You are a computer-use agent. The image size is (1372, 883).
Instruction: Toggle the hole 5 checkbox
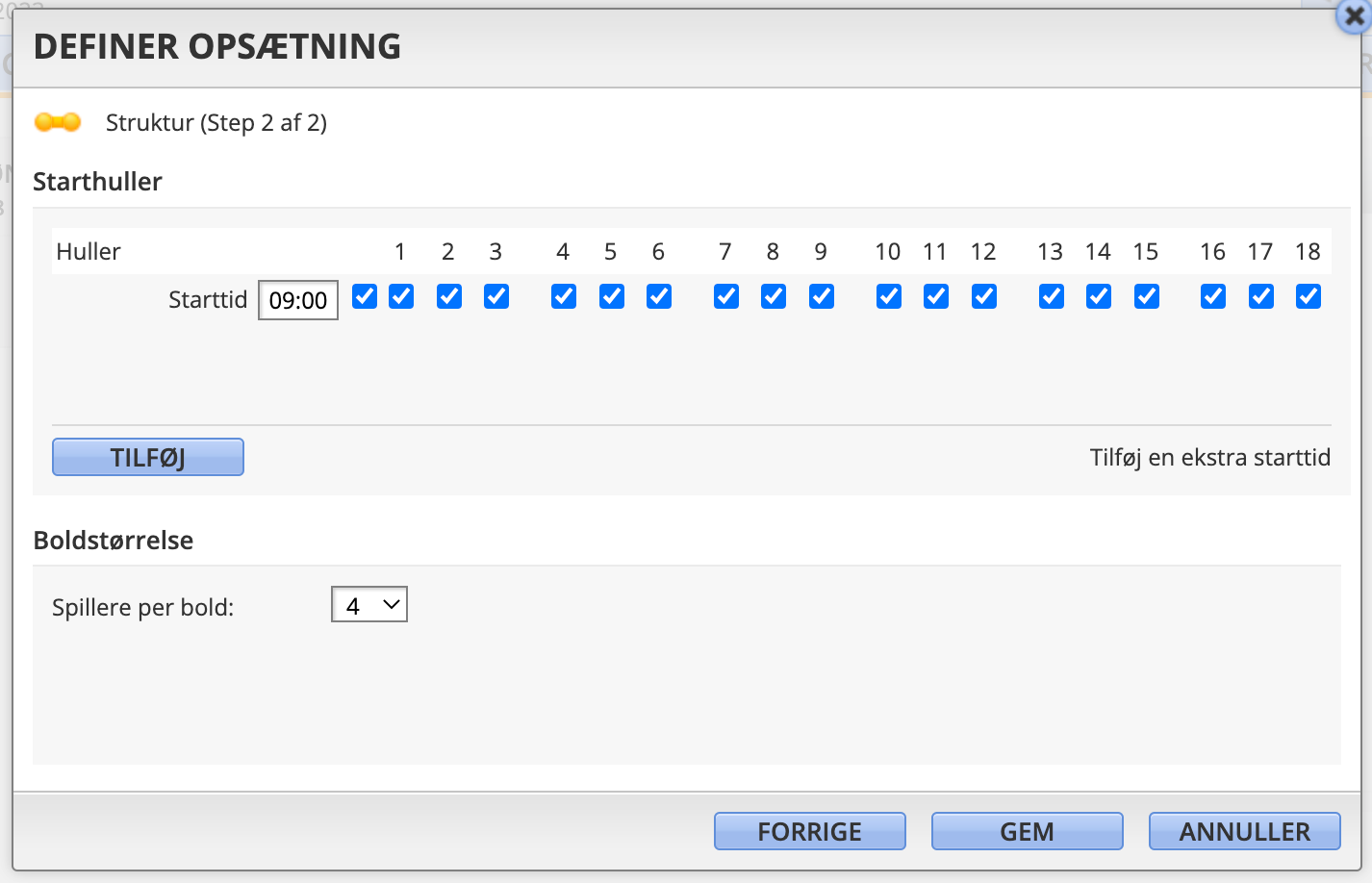612,296
